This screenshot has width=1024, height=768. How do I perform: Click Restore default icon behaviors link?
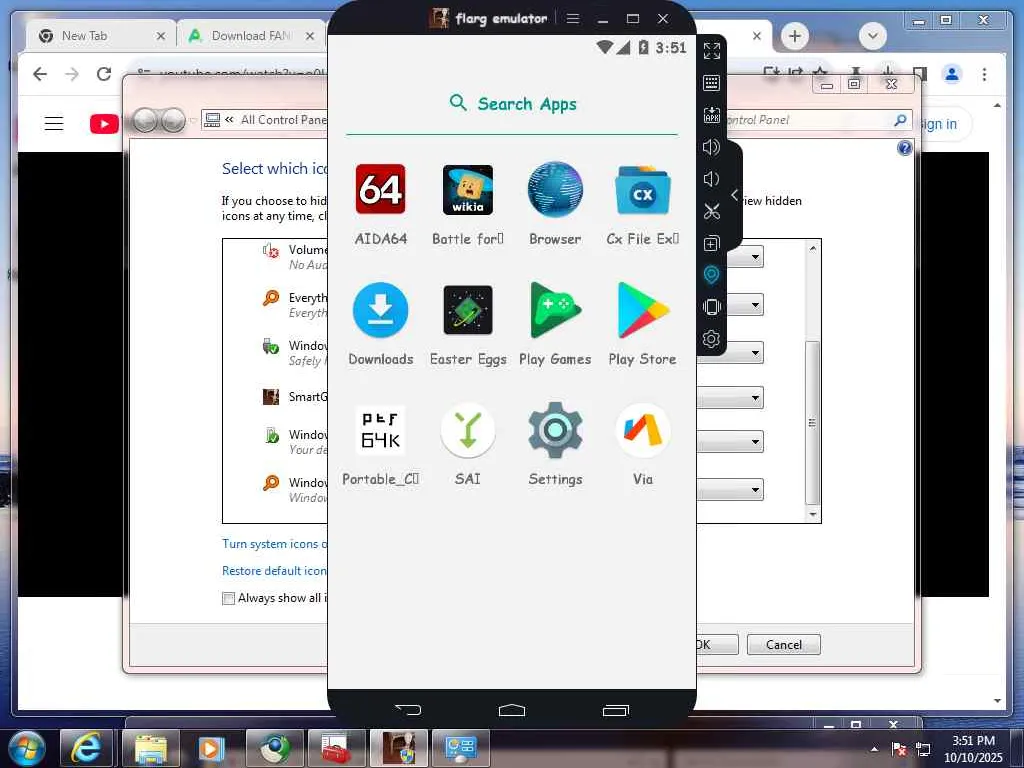(274, 571)
